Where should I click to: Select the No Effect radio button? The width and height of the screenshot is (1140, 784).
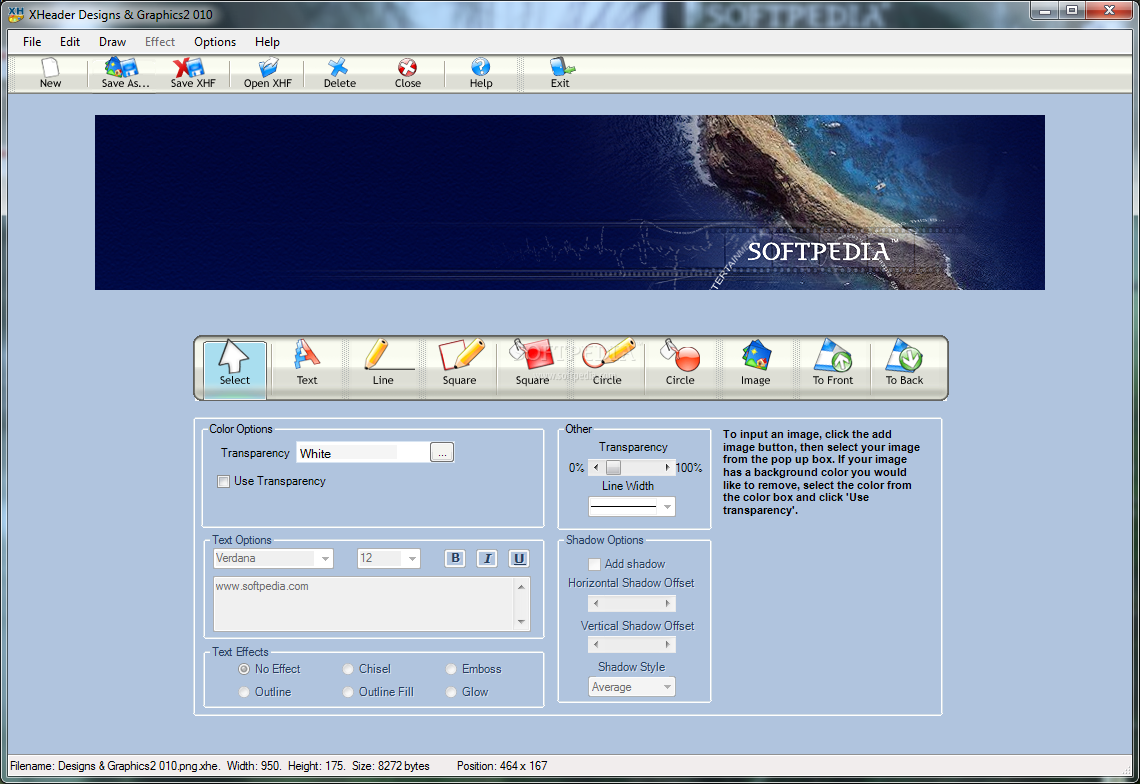tap(244, 669)
